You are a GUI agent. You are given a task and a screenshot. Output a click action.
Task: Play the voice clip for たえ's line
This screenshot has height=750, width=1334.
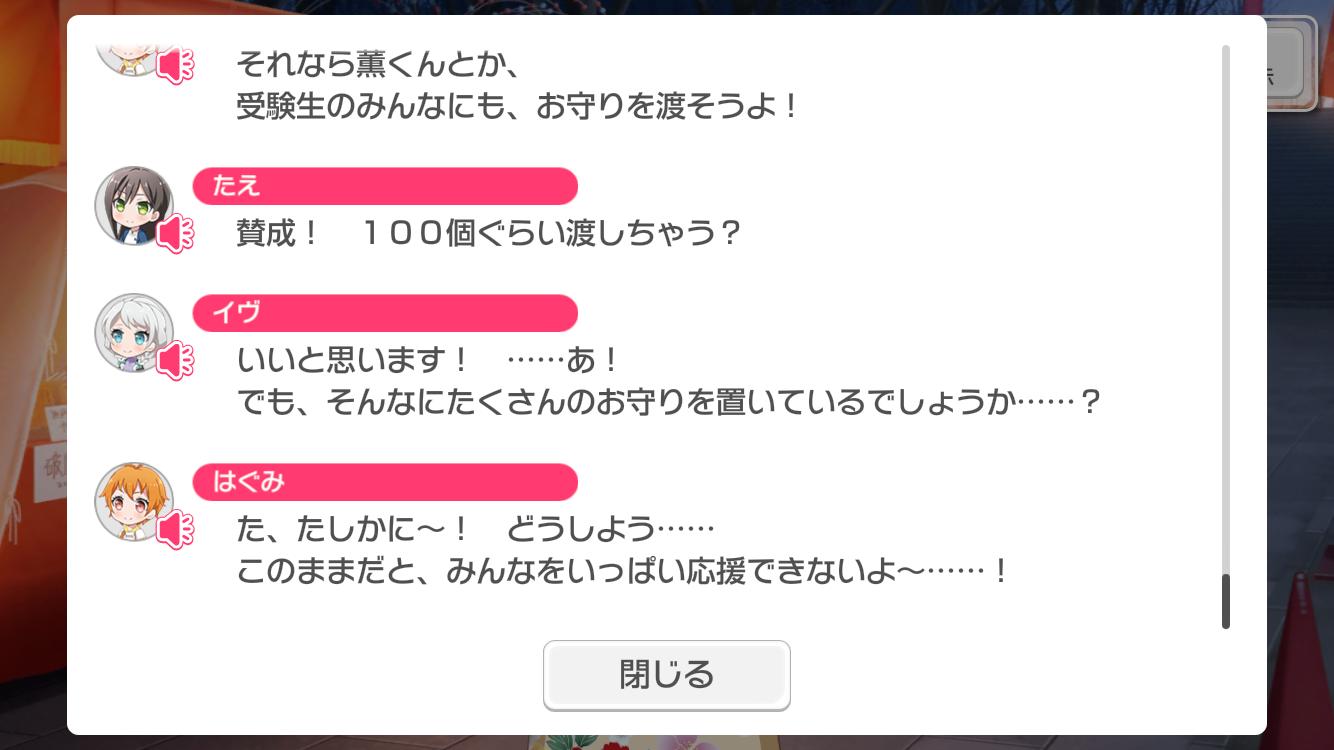pyautogui.click(x=177, y=234)
